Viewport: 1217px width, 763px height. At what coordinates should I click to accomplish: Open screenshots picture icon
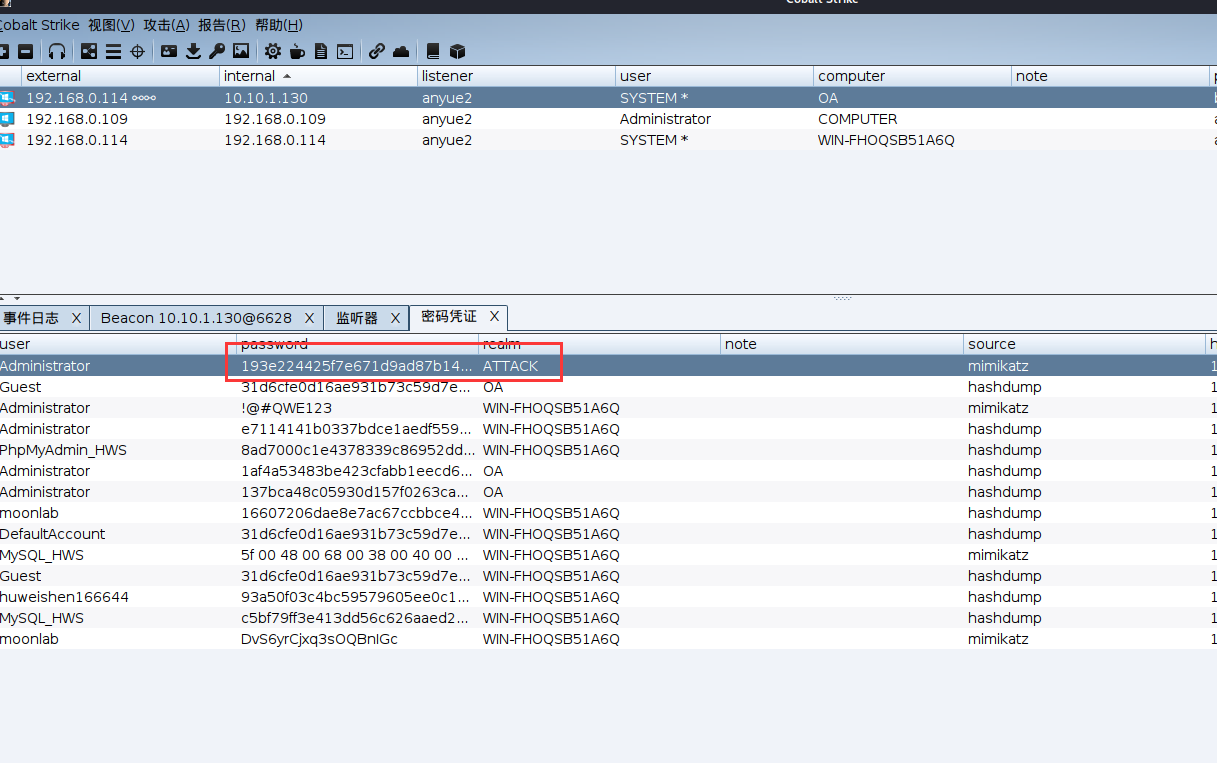tap(241, 51)
